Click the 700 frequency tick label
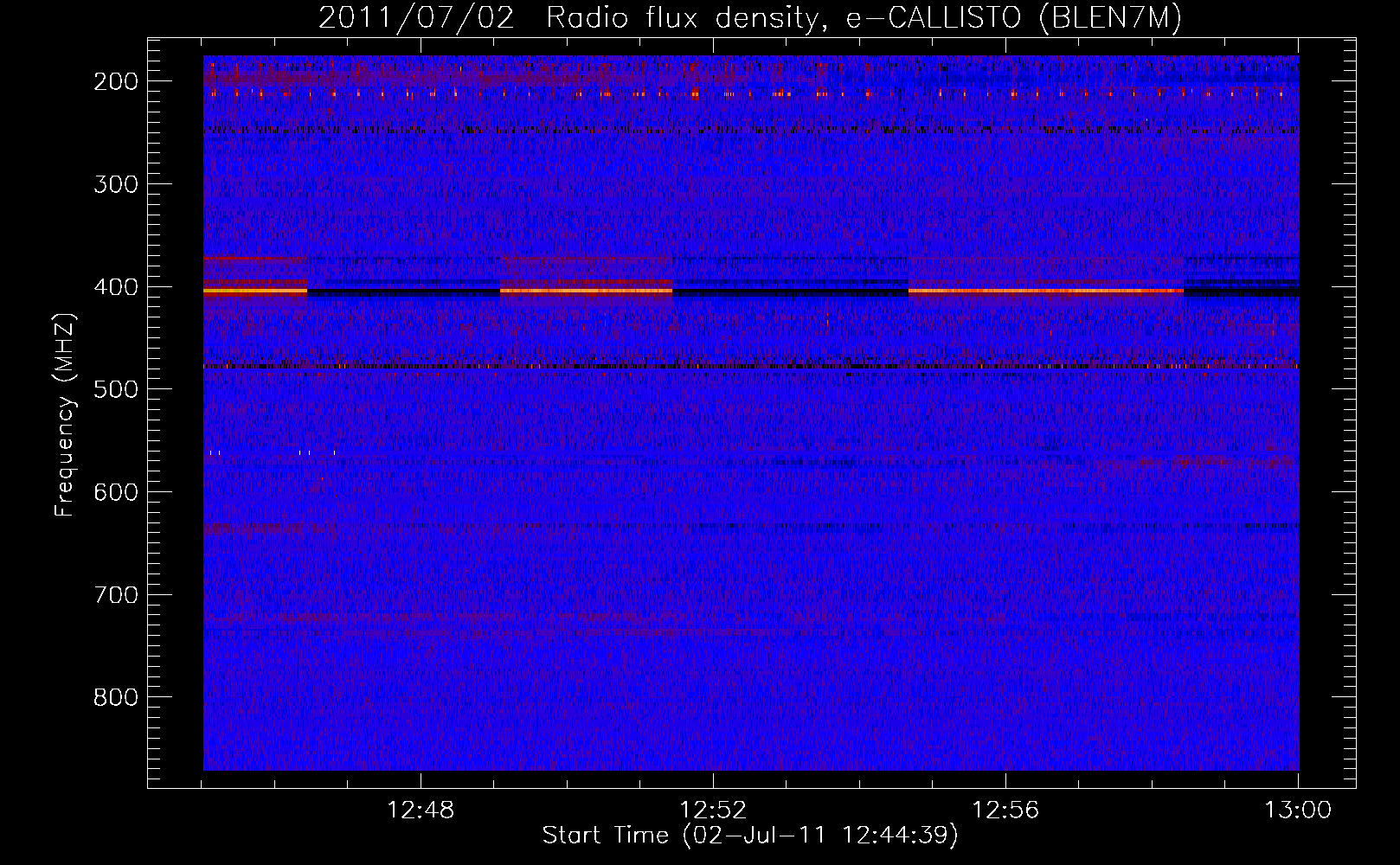1400x865 pixels. tap(116, 595)
